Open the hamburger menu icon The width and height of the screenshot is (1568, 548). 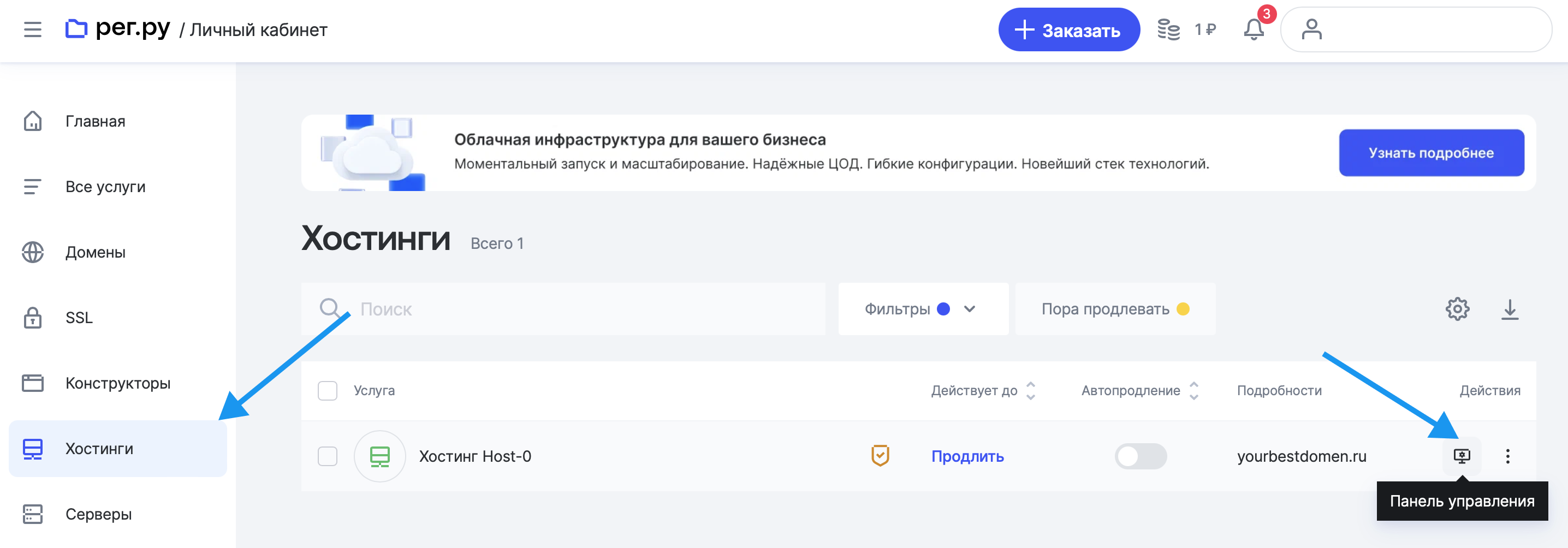[x=33, y=29]
